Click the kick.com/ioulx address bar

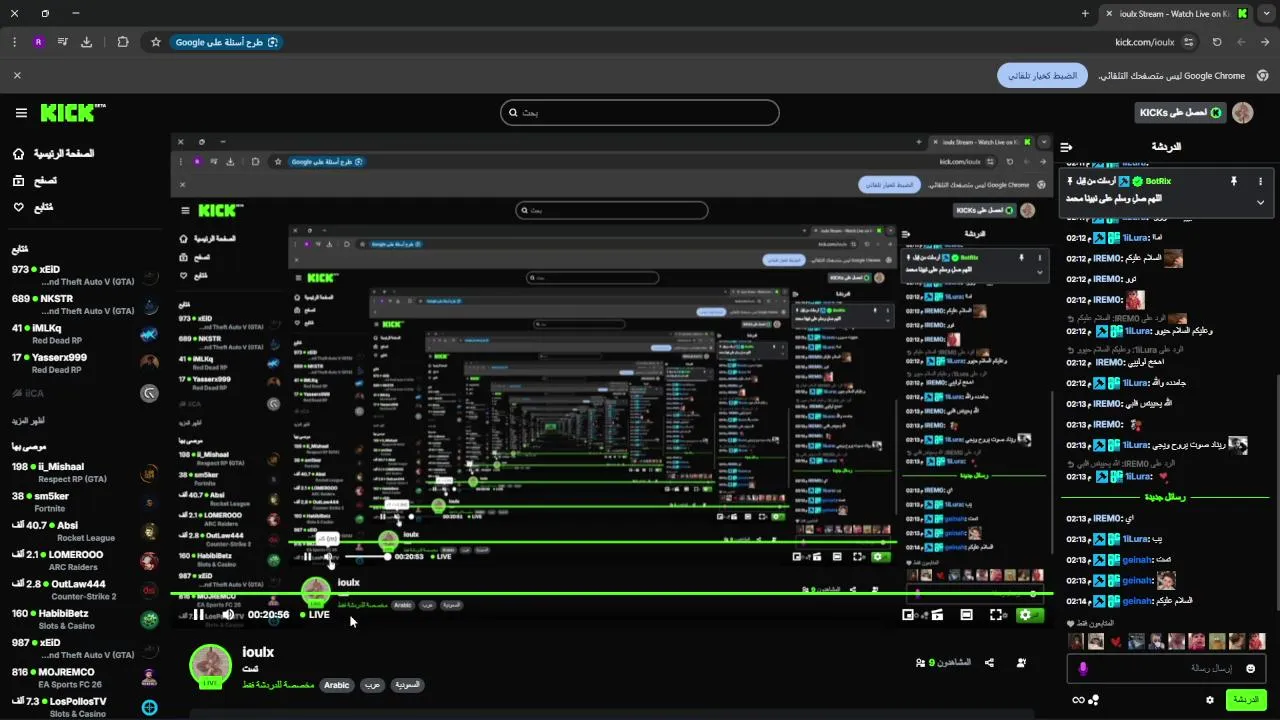pyautogui.click(x=1144, y=42)
